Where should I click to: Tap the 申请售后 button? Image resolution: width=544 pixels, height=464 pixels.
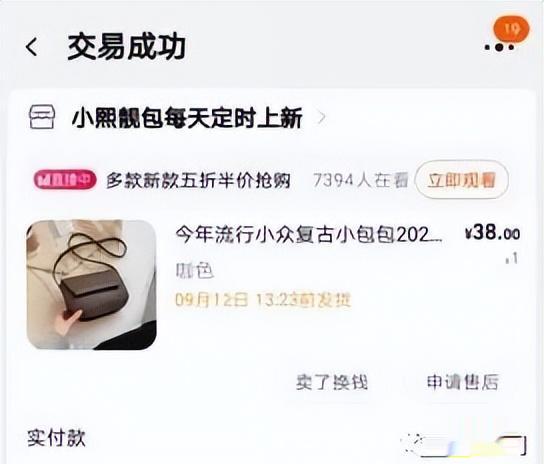463,382
